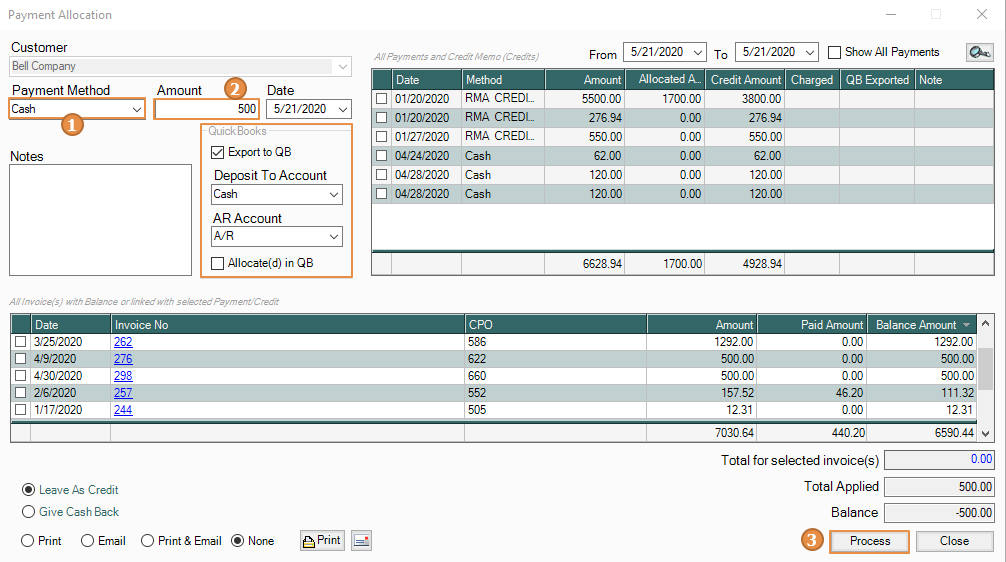The height and width of the screenshot is (562, 1006).
Task: Open the Payment Method dropdown
Action: pos(137,109)
